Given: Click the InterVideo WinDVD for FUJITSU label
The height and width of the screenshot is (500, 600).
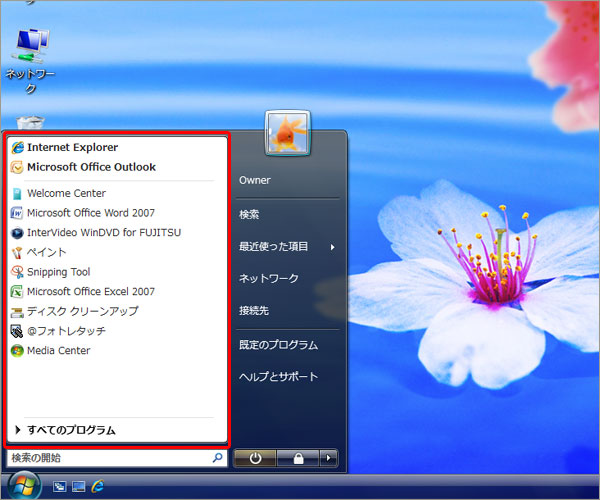Looking at the screenshot, I should (104, 233).
